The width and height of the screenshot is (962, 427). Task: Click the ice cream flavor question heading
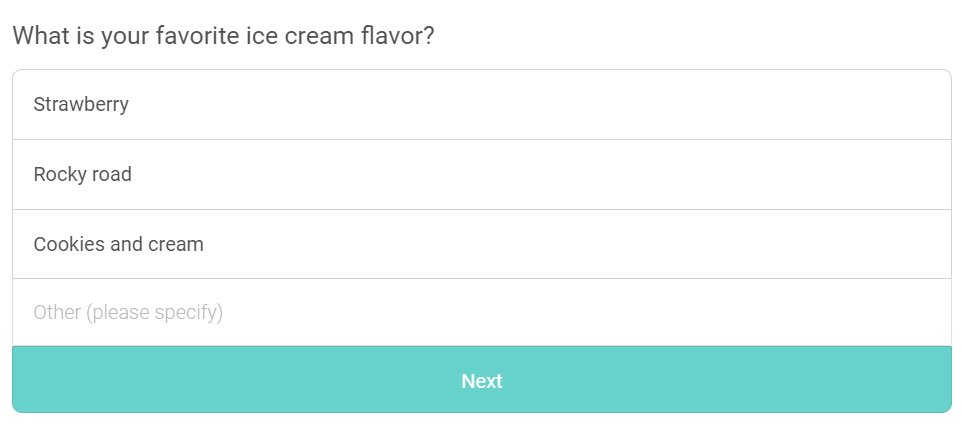pos(223,36)
